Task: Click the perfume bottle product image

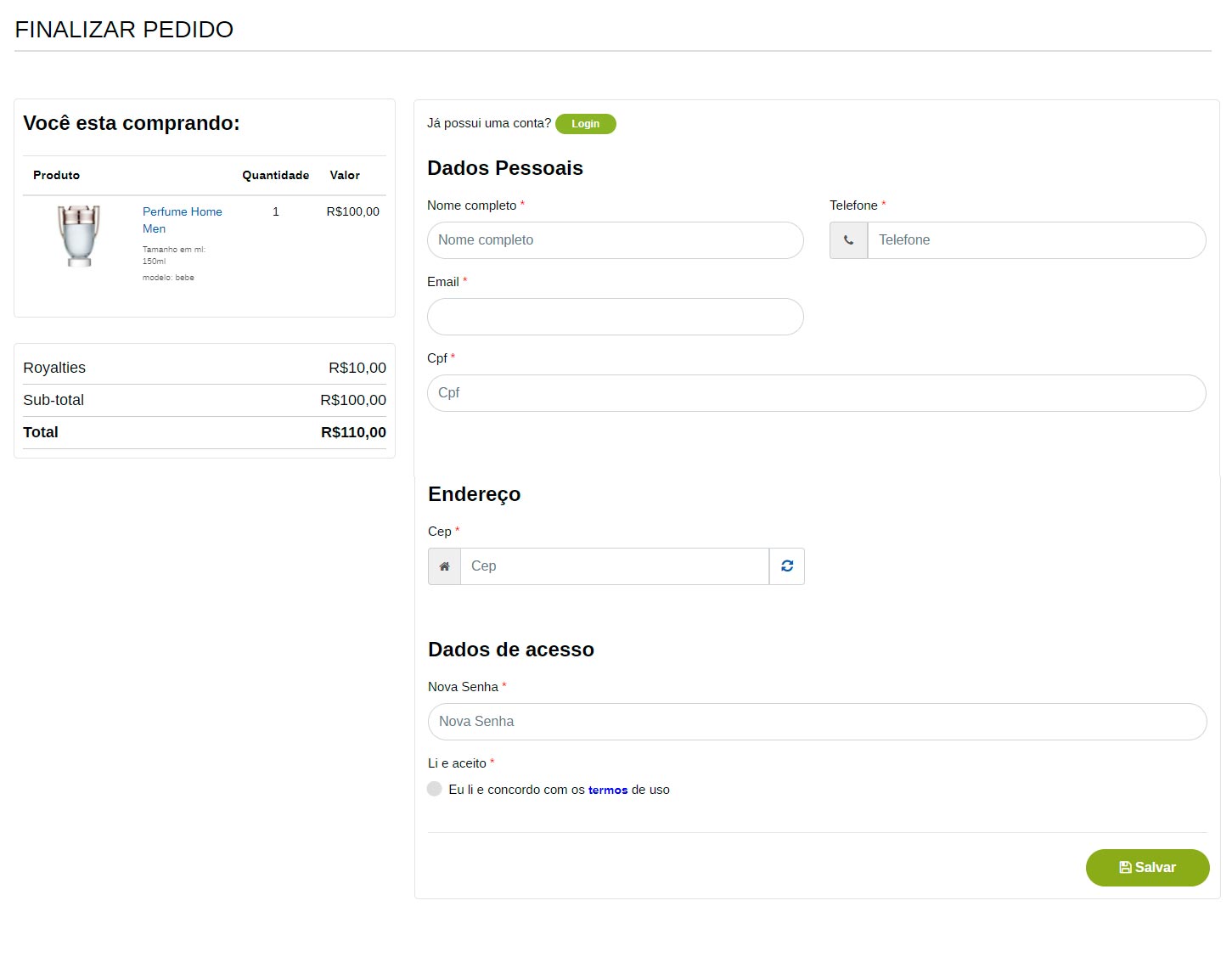Action: (x=79, y=235)
